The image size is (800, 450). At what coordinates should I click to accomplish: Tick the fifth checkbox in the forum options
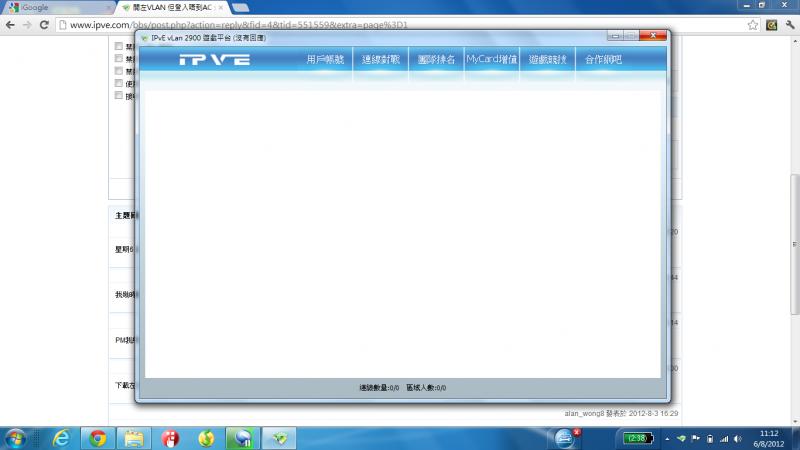pos(119,95)
